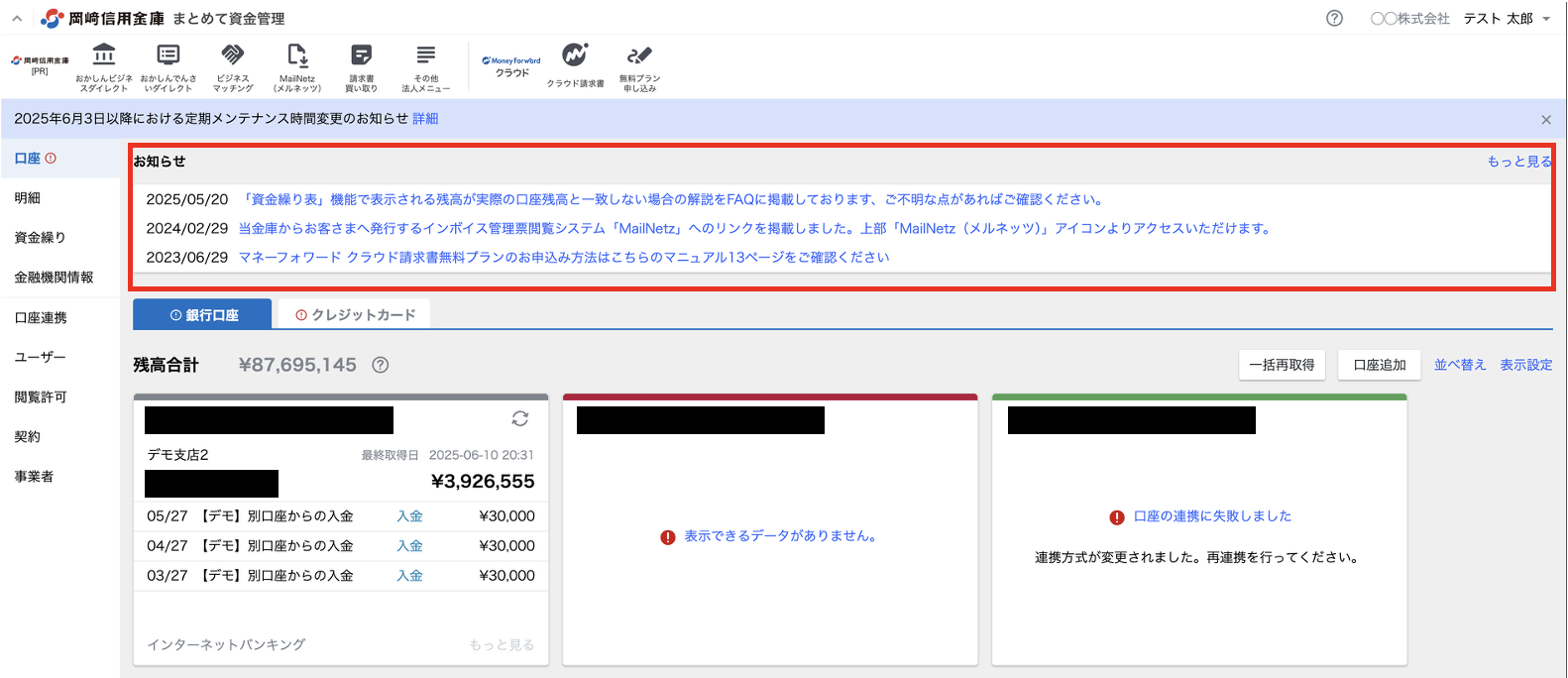Click 一括再取得 button
This screenshot has height=678, width=1568.
[1282, 365]
